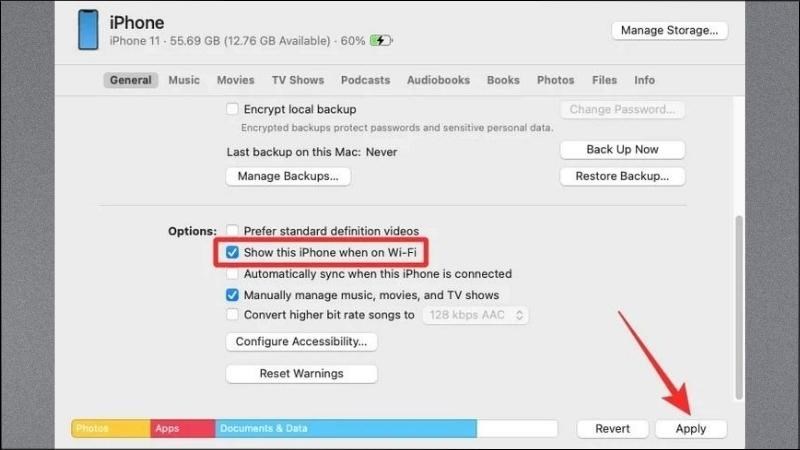Open the Movies tab

[236, 80]
